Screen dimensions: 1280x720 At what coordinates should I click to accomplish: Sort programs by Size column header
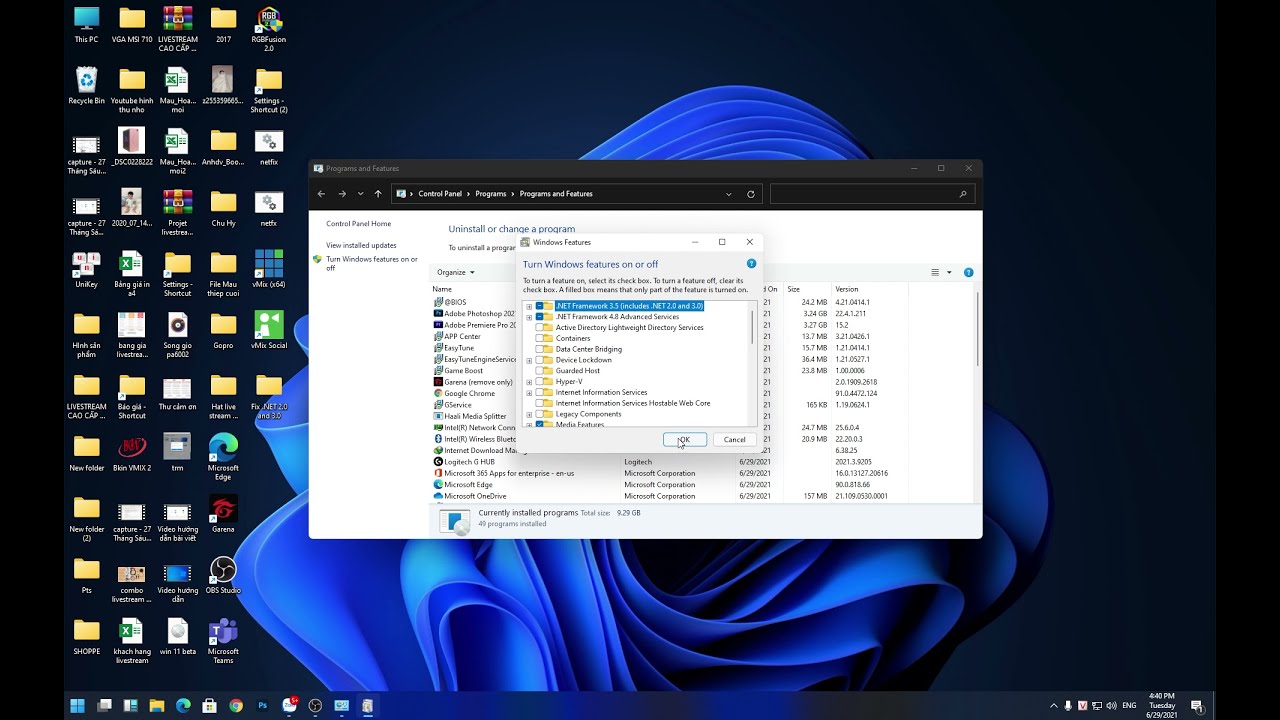pos(793,289)
